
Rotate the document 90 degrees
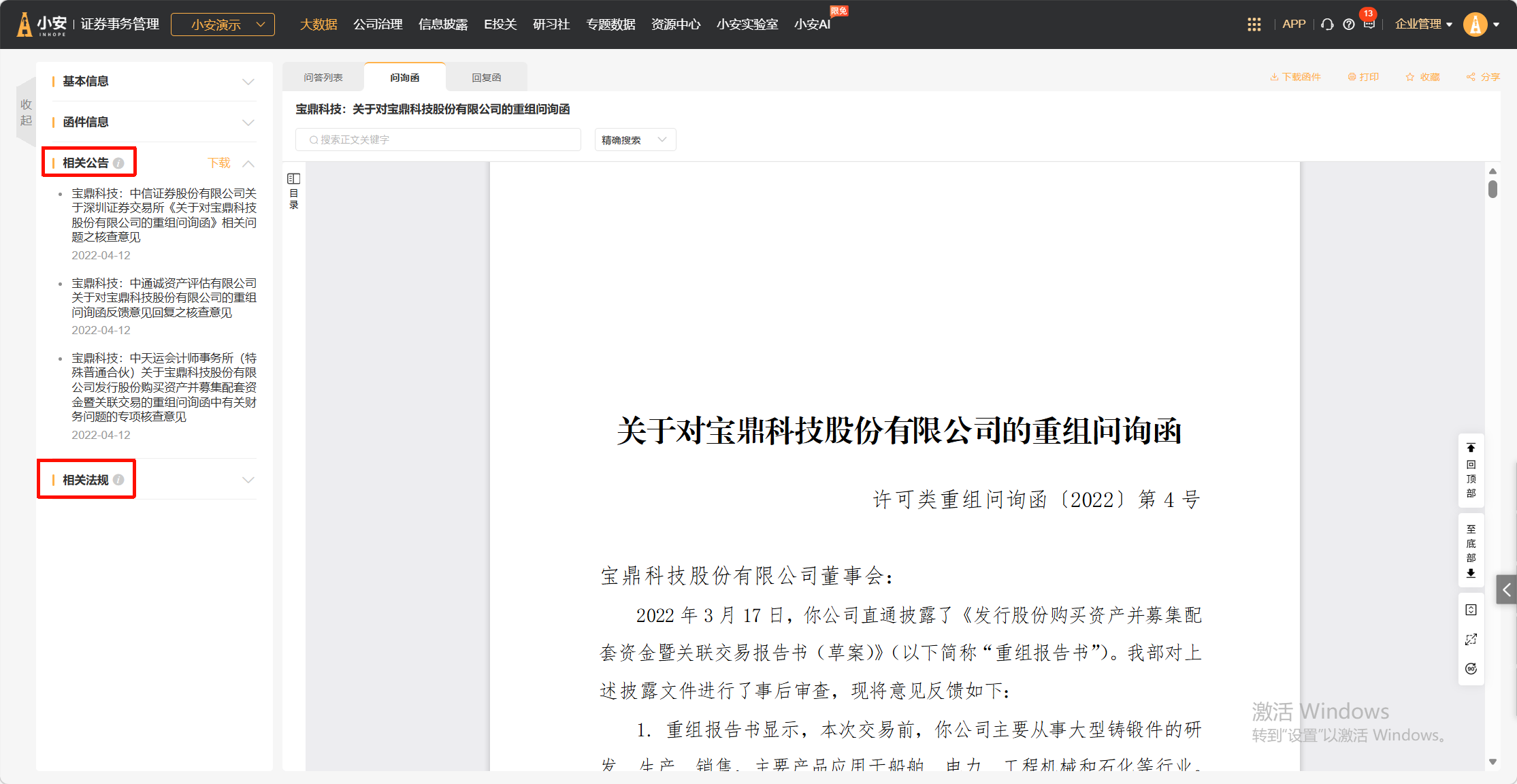pyautogui.click(x=1471, y=668)
